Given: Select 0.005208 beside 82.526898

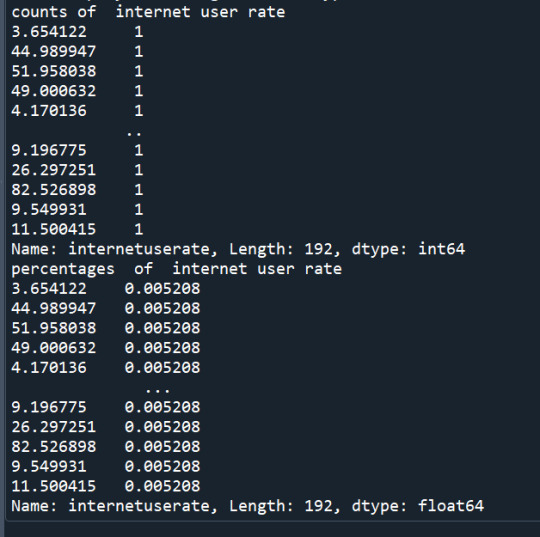Looking at the screenshot, I should [x=162, y=447].
